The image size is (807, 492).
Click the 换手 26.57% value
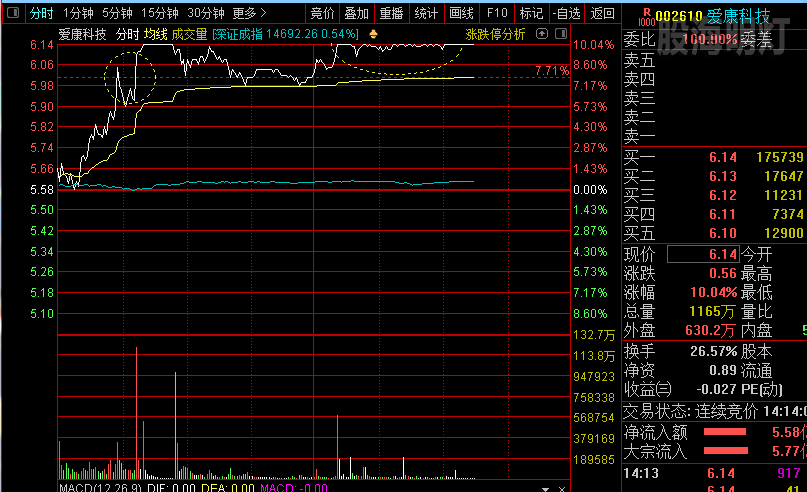713,352
